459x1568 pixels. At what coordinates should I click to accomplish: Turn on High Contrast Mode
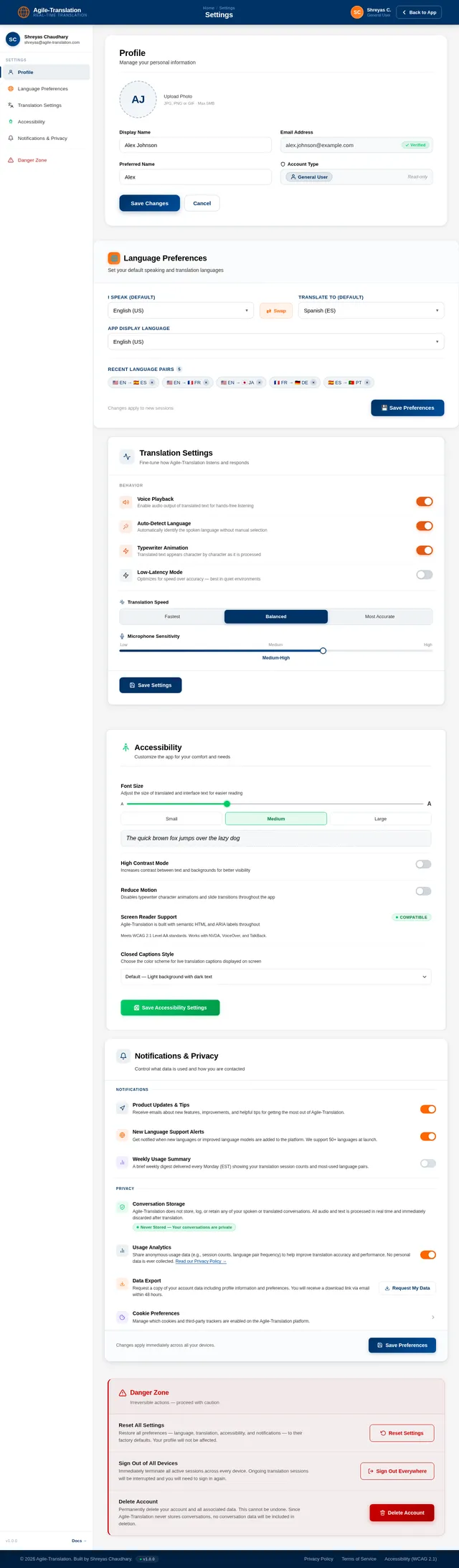point(423,865)
